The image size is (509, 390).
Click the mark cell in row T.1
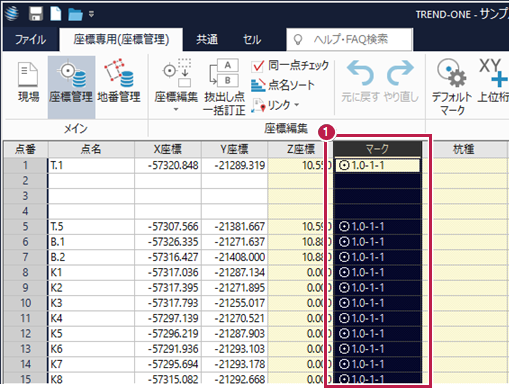[x=377, y=165]
